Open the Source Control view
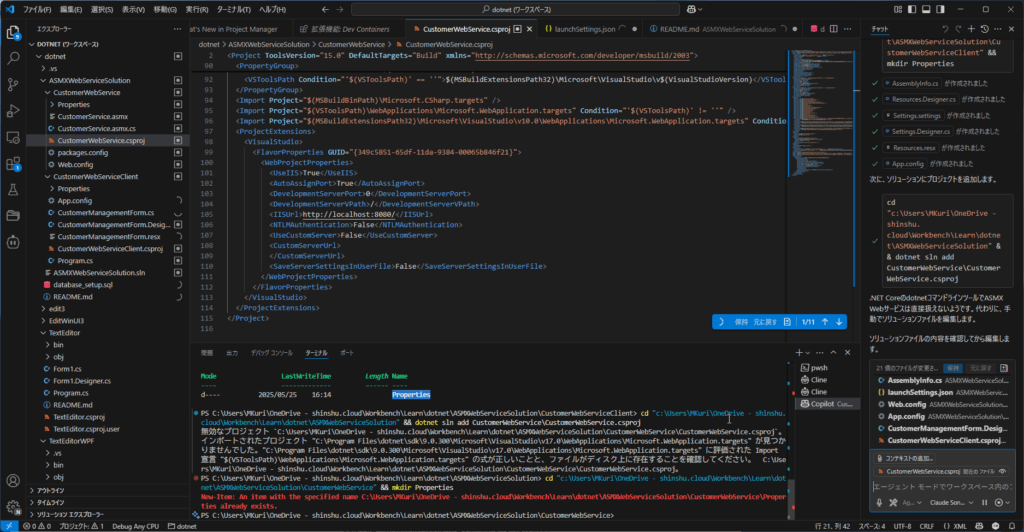Viewport: 1024px width, 532px height. (13, 85)
